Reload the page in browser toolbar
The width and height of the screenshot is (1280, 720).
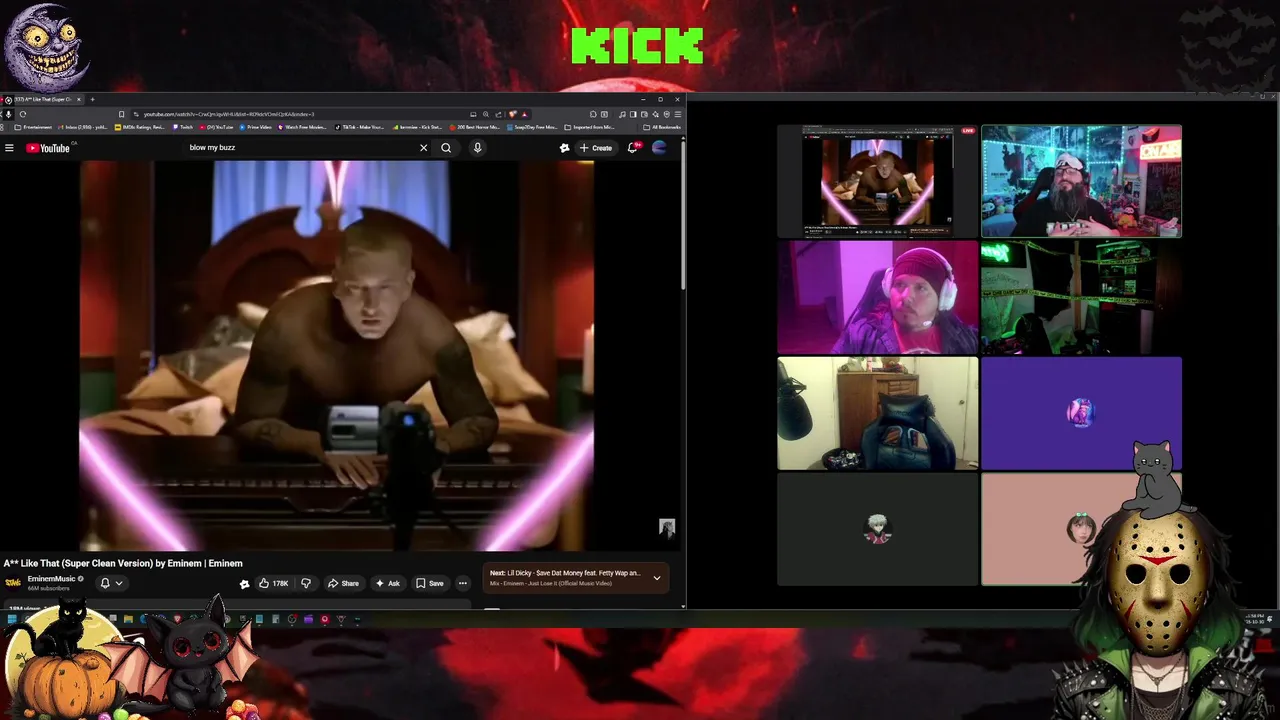23,114
